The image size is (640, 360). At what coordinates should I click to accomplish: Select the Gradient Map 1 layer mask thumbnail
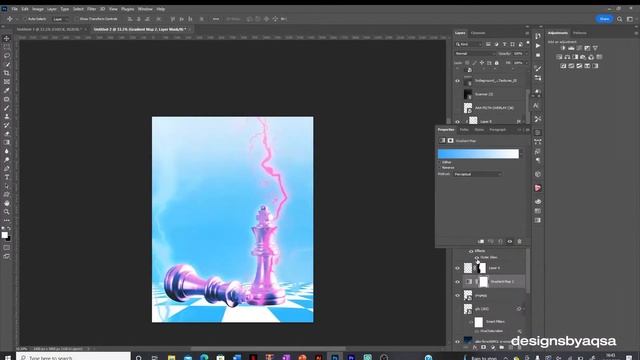click(483, 282)
